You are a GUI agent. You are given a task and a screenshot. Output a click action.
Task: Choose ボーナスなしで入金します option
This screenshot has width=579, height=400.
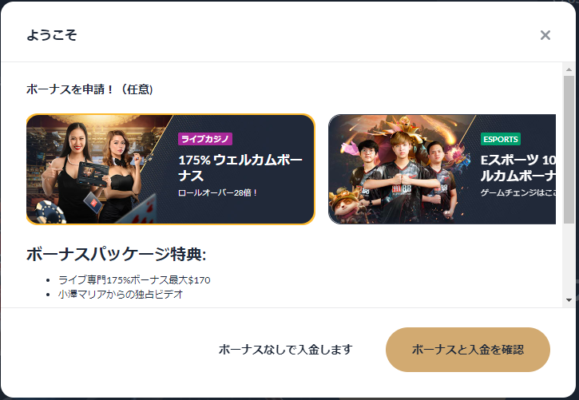[x=285, y=349]
